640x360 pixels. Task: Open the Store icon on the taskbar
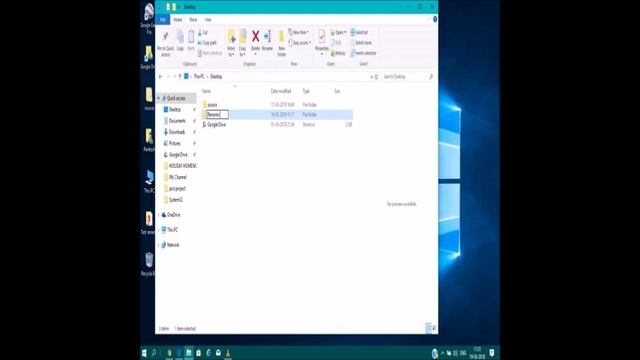[x=198, y=353]
